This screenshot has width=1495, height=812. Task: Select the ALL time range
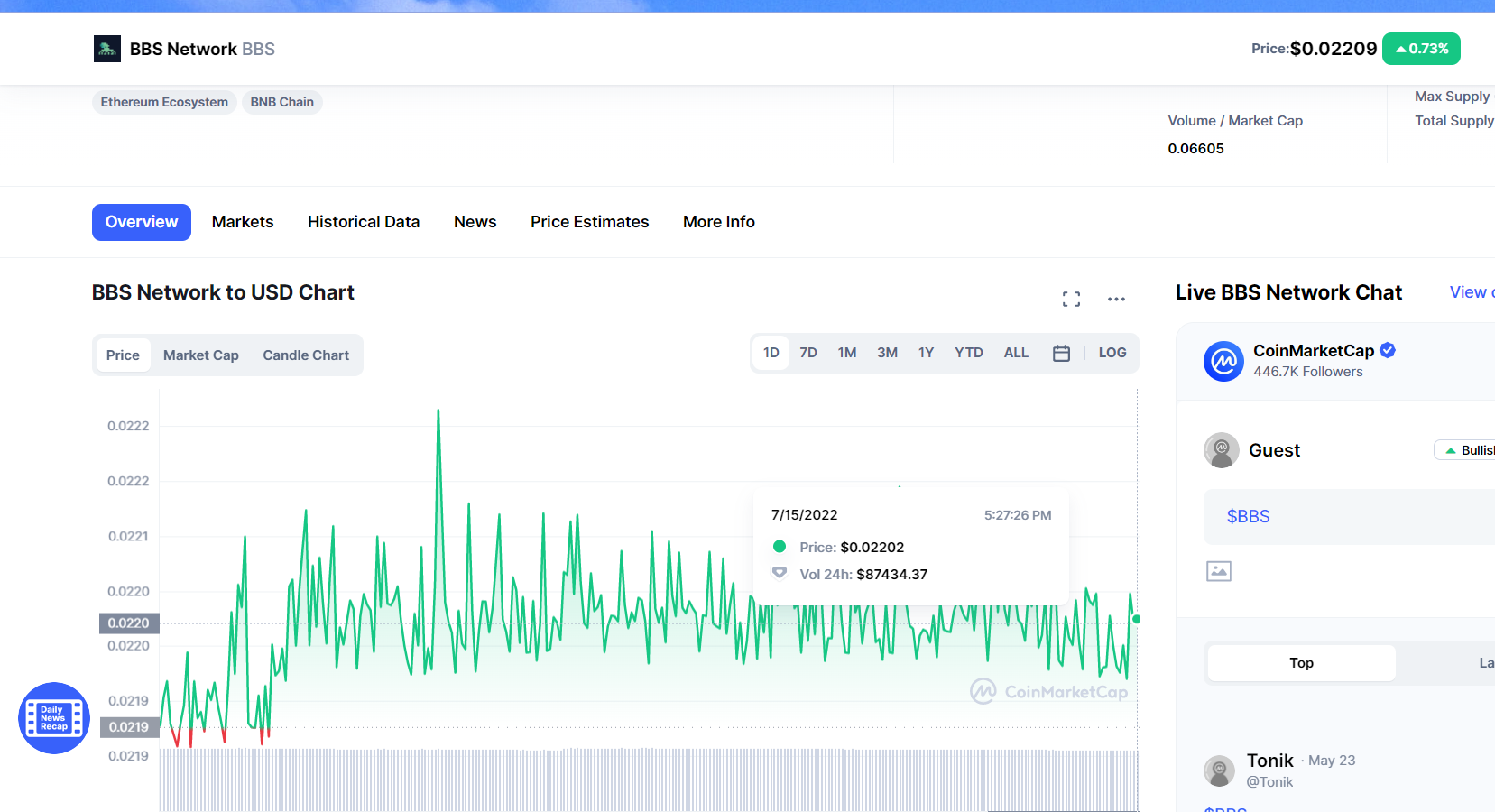(1016, 353)
